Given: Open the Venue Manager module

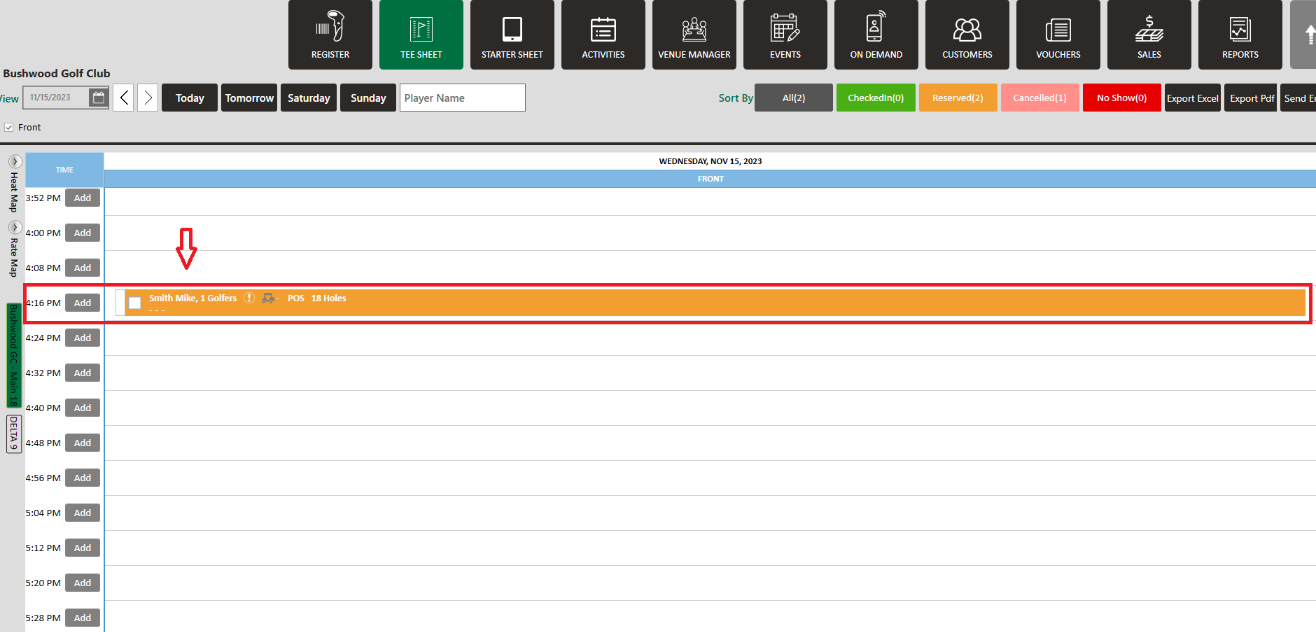Looking at the screenshot, I should (x=694, y=35).
